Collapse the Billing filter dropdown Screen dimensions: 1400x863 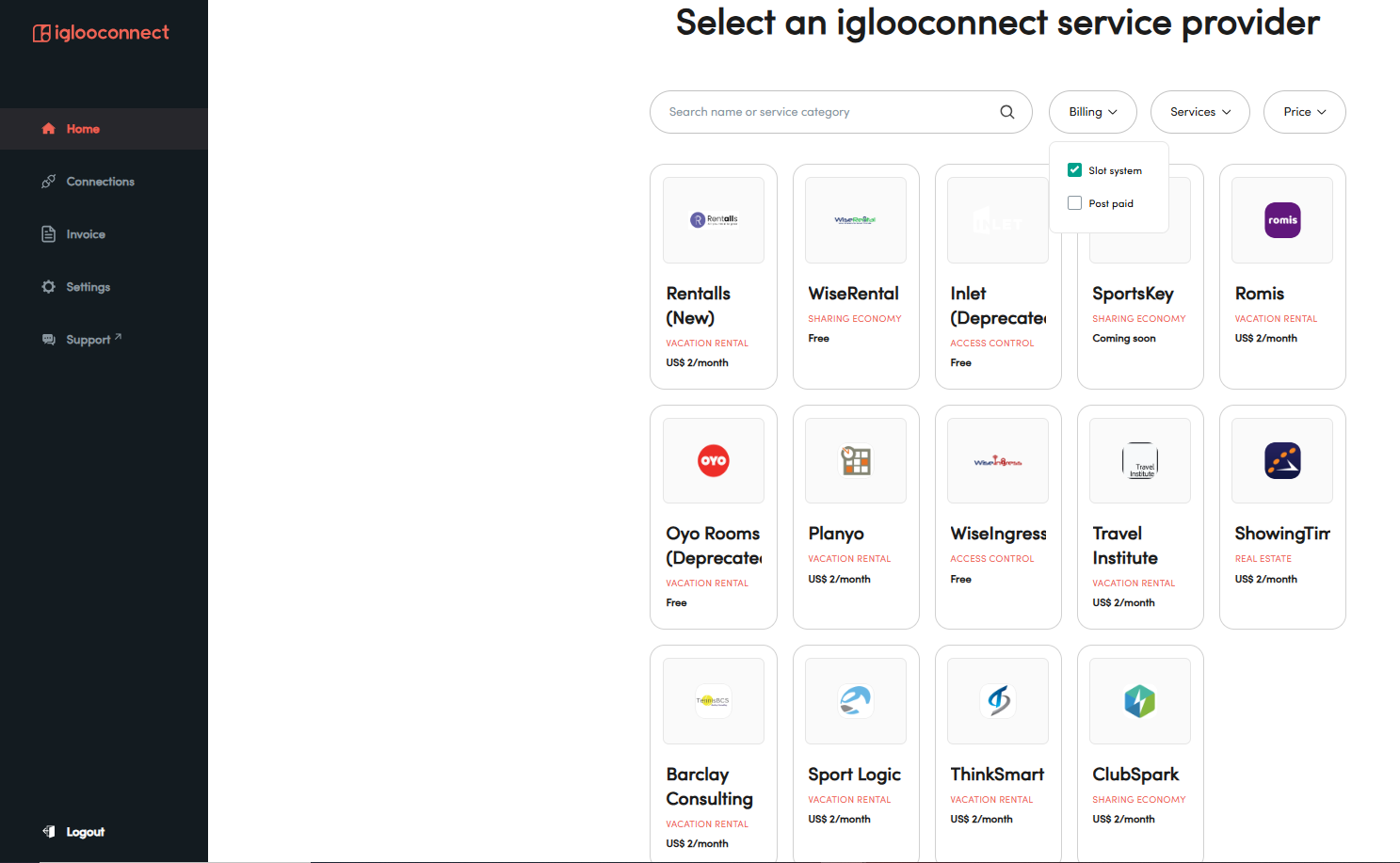point(1093,112)
